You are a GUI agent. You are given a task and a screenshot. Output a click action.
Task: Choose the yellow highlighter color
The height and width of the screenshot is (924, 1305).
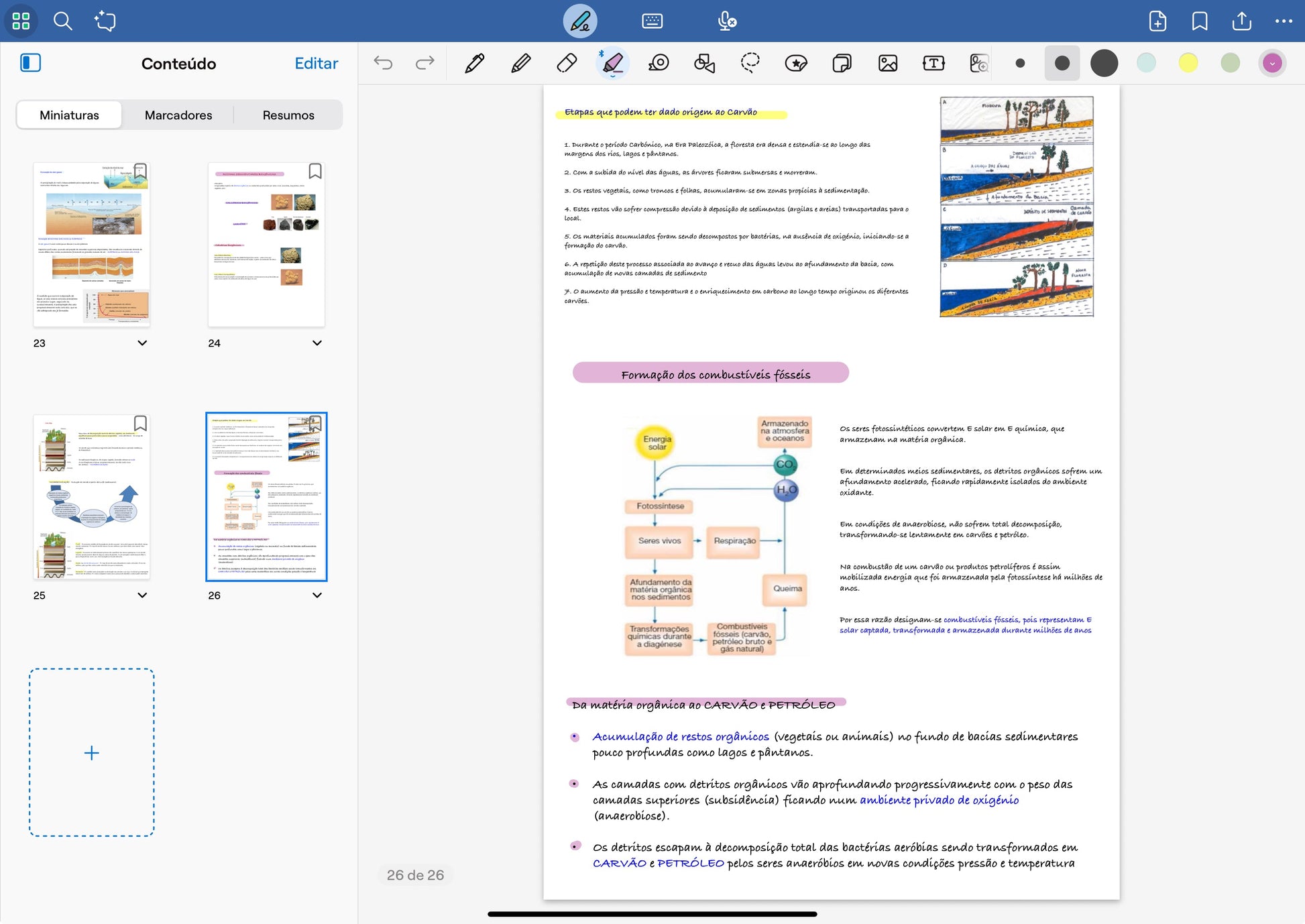click(1188, 63)
